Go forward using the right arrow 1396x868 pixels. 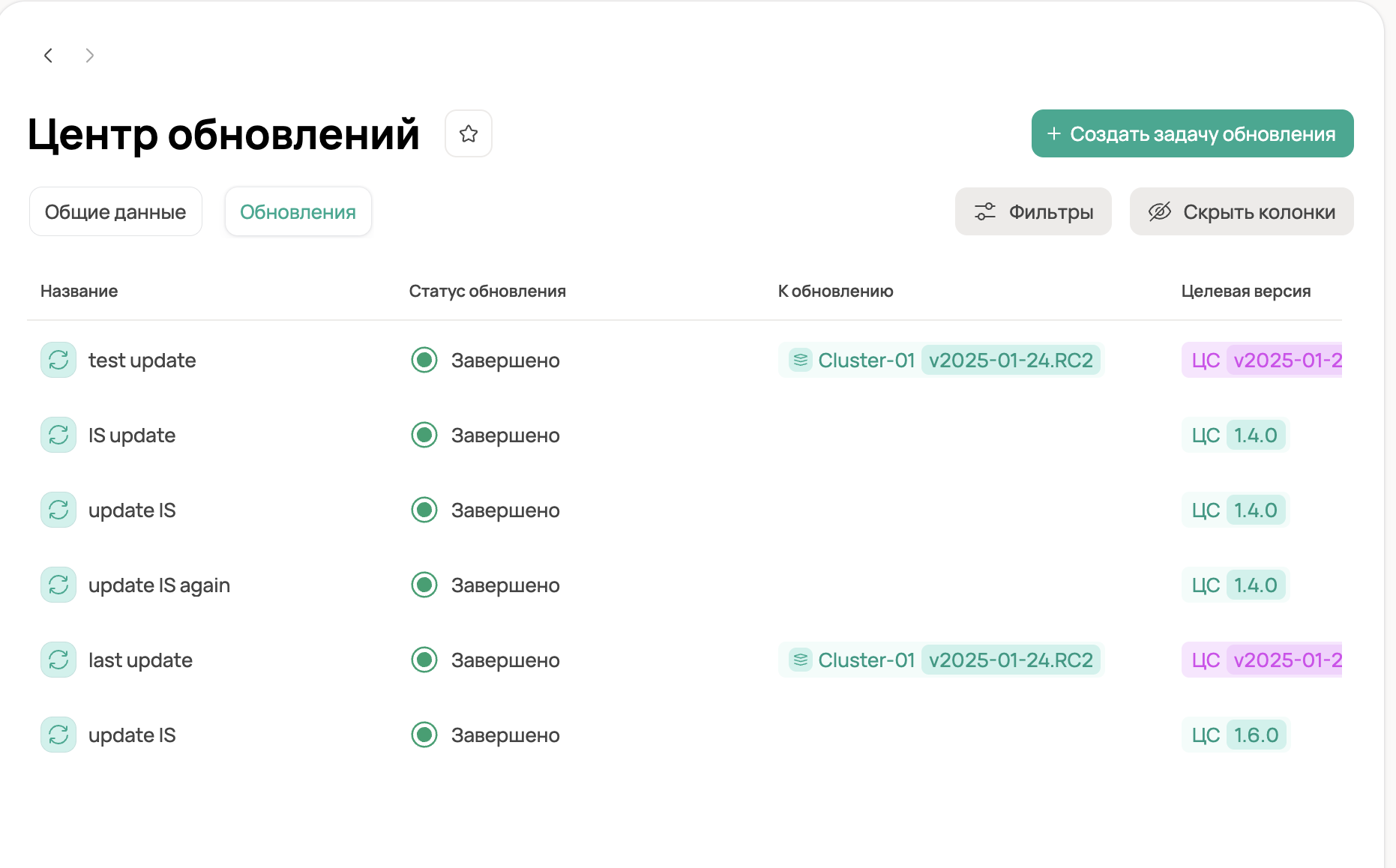(x=90, y=55)
